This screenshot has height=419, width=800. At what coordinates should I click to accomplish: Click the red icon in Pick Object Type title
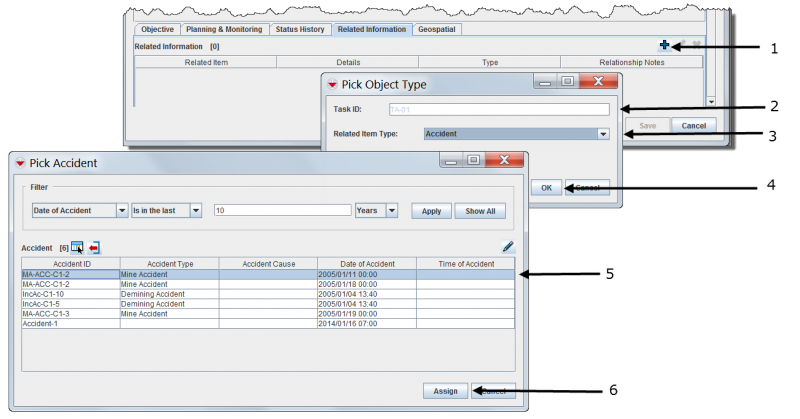point(332,84)
